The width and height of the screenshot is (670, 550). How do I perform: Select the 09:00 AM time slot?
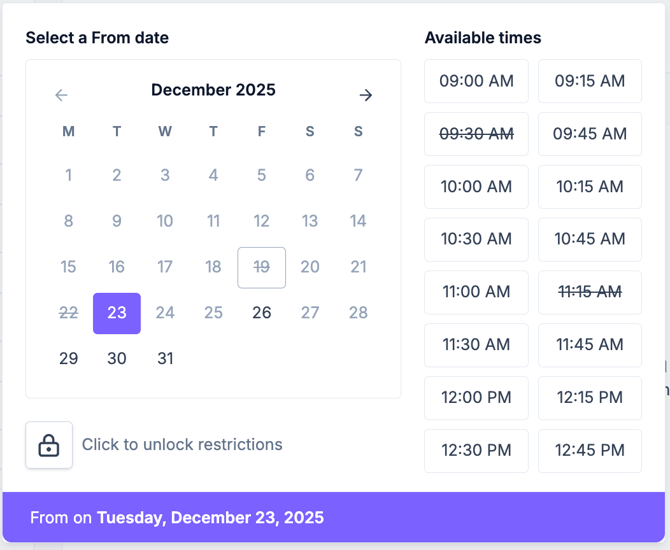click(x=476, y=81)
